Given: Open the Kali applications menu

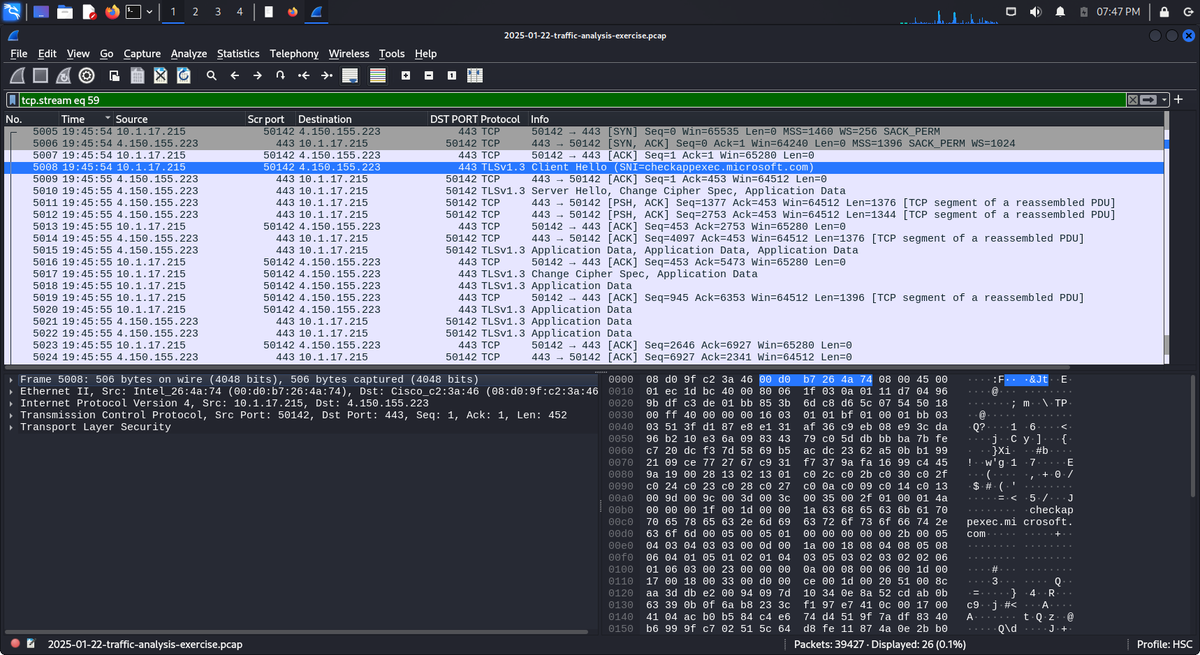Looking at the screenshot, I should point(12,12).
